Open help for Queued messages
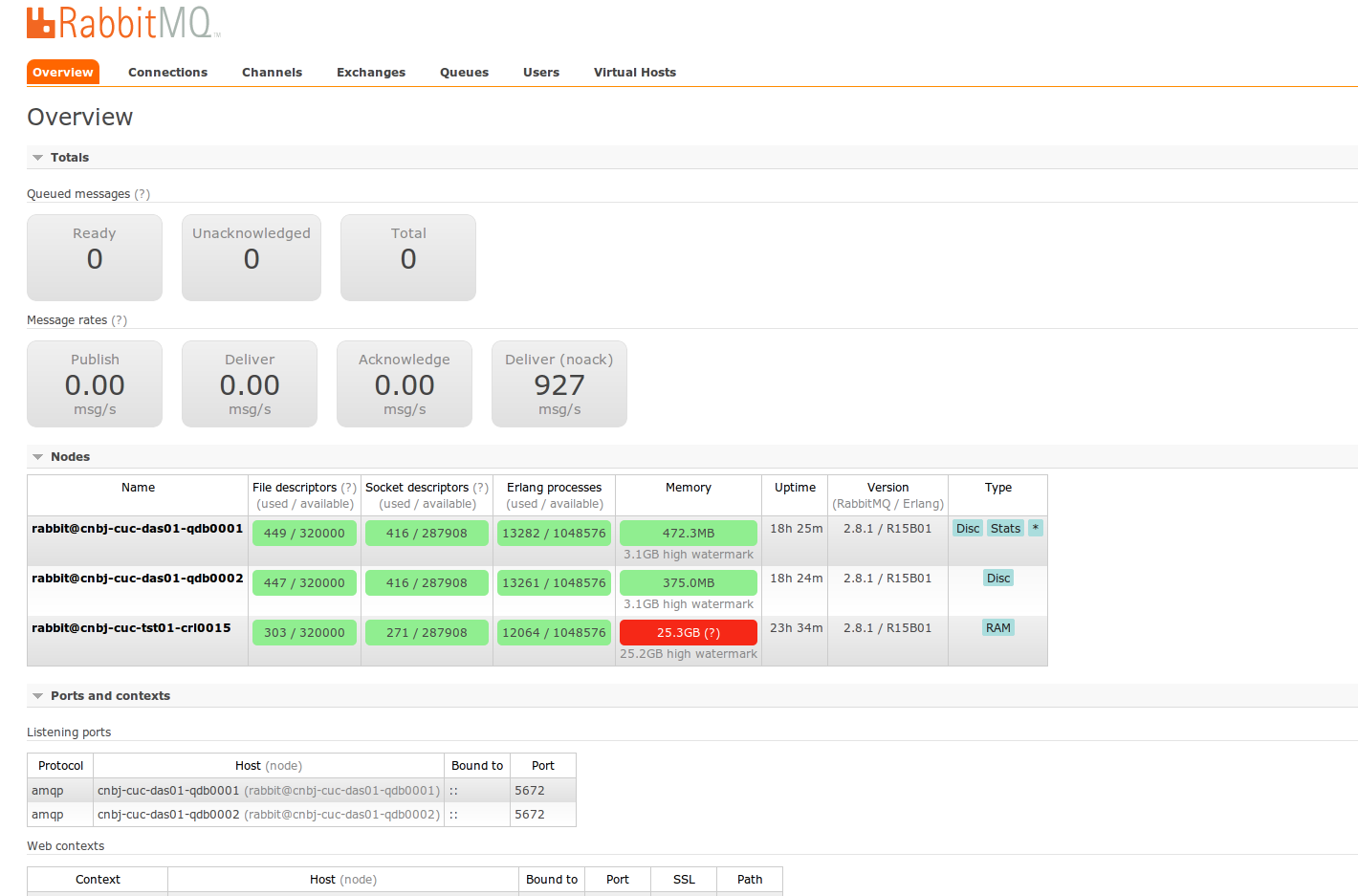 tap(142, 193)
